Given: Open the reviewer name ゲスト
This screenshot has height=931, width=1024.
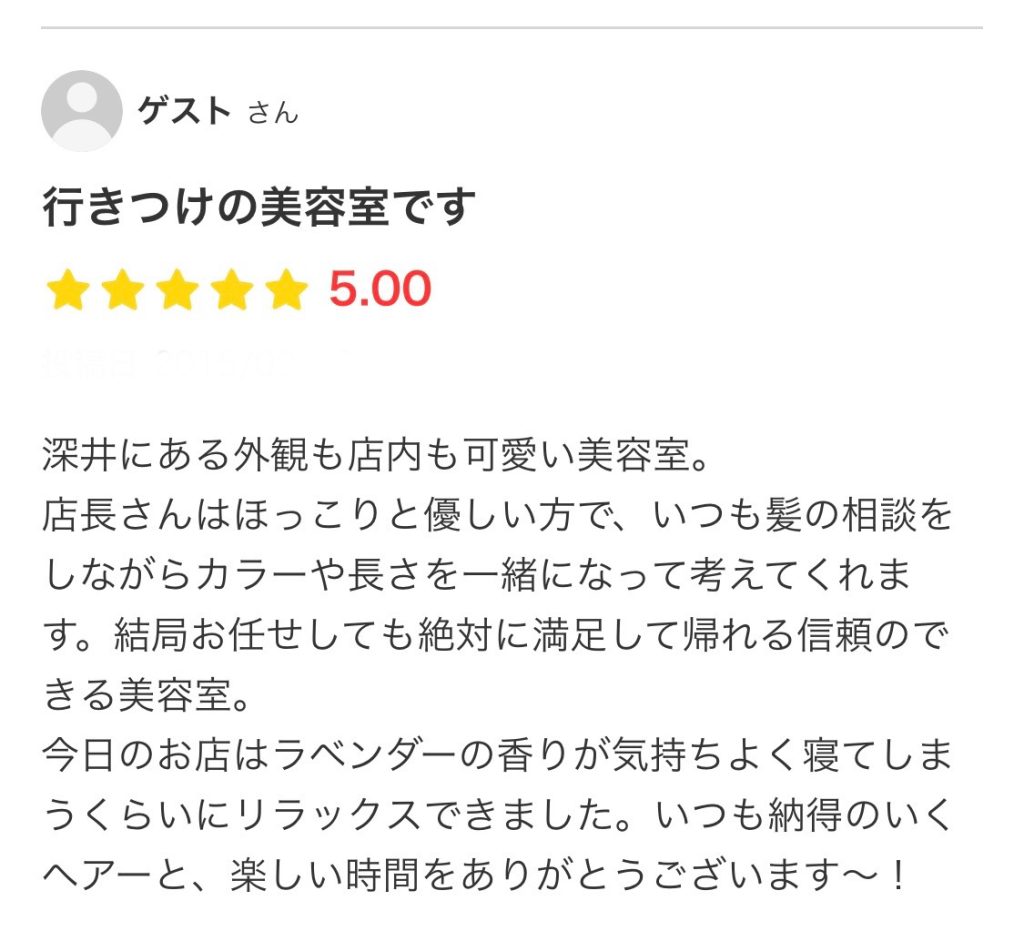Looking at the screenshot, I should [x=184, y=111].
